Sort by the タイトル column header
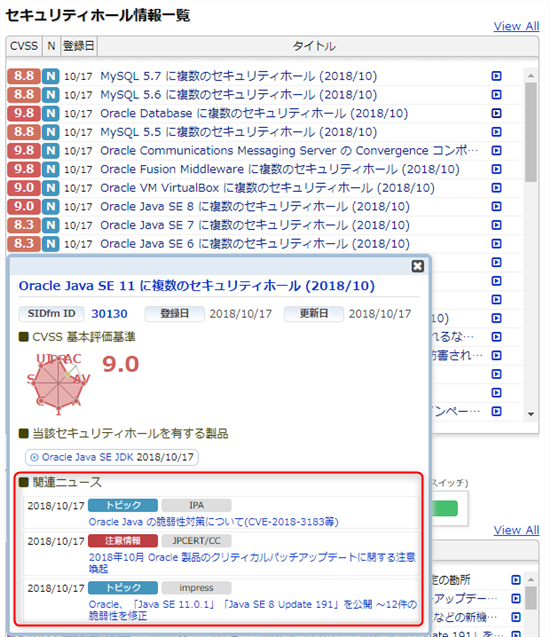Image resolution: width=550 pixels, height=637 pixels. click(314, 46)
